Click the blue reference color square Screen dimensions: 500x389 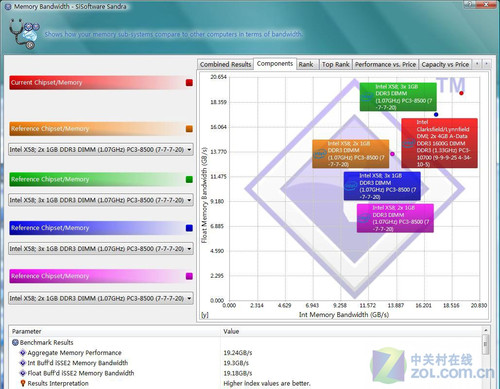tap(189, 228)
